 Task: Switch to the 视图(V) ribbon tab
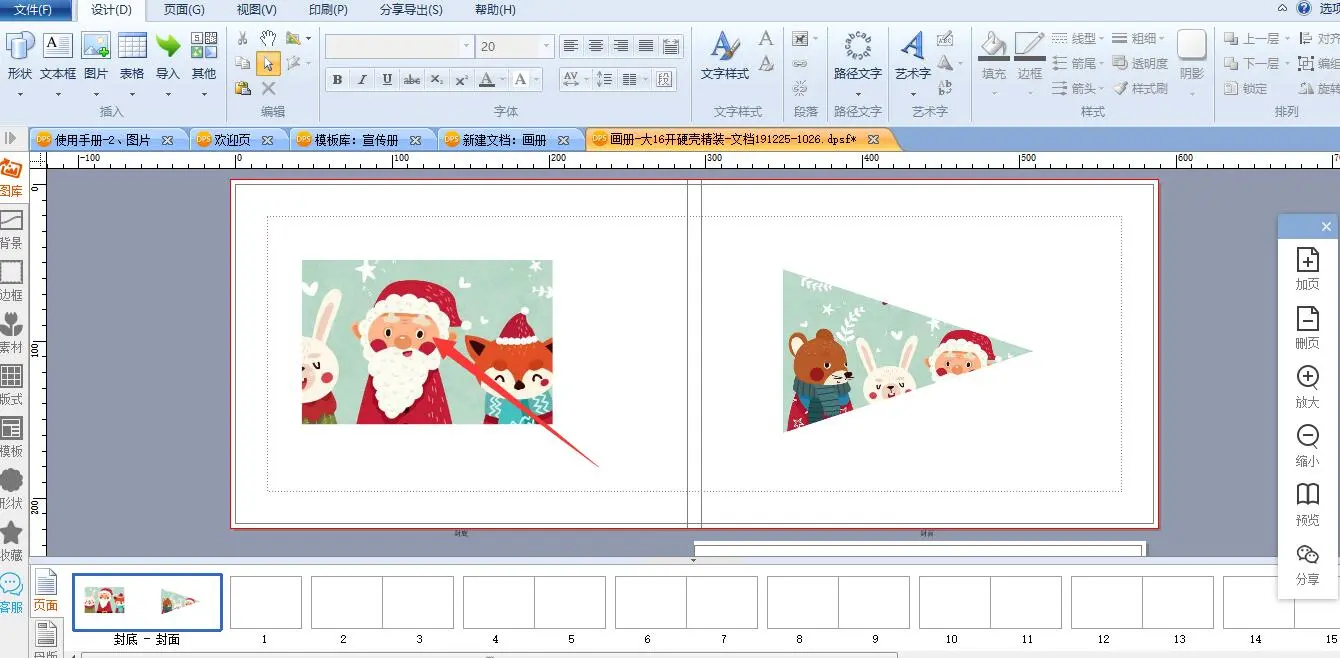click(257, 10)
